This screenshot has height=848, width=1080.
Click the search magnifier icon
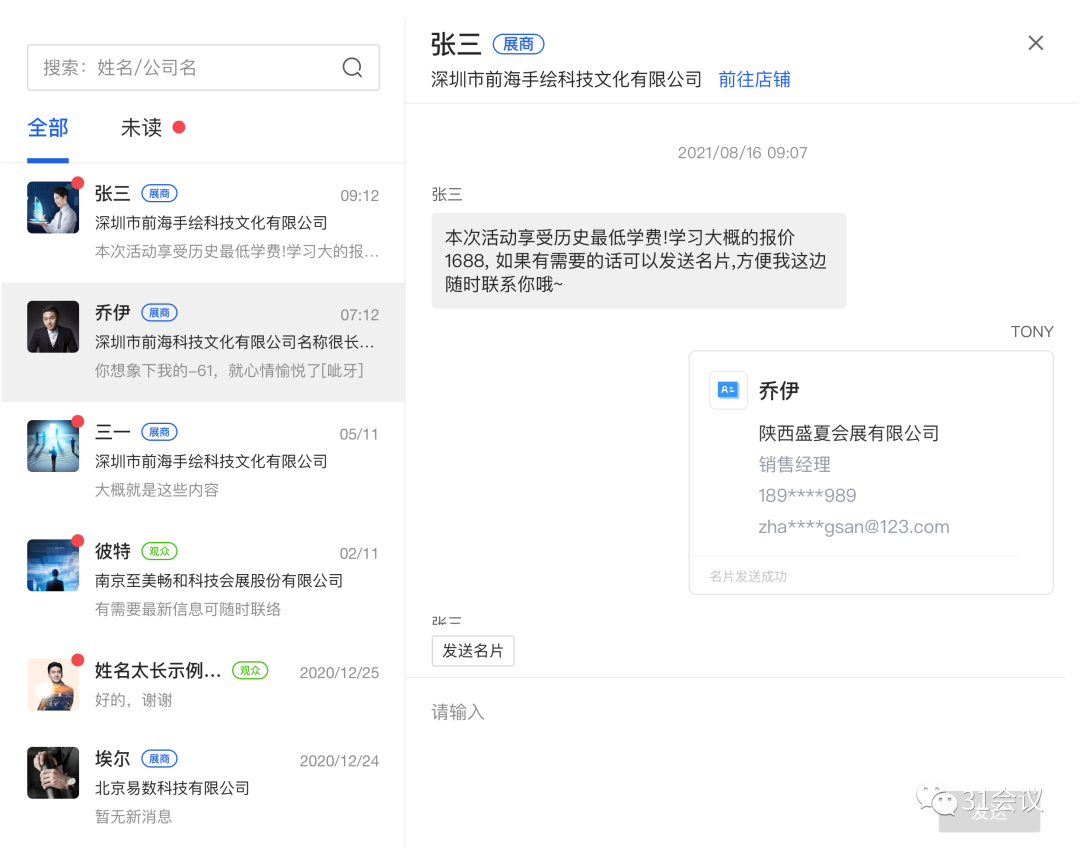tap(352, 67)
